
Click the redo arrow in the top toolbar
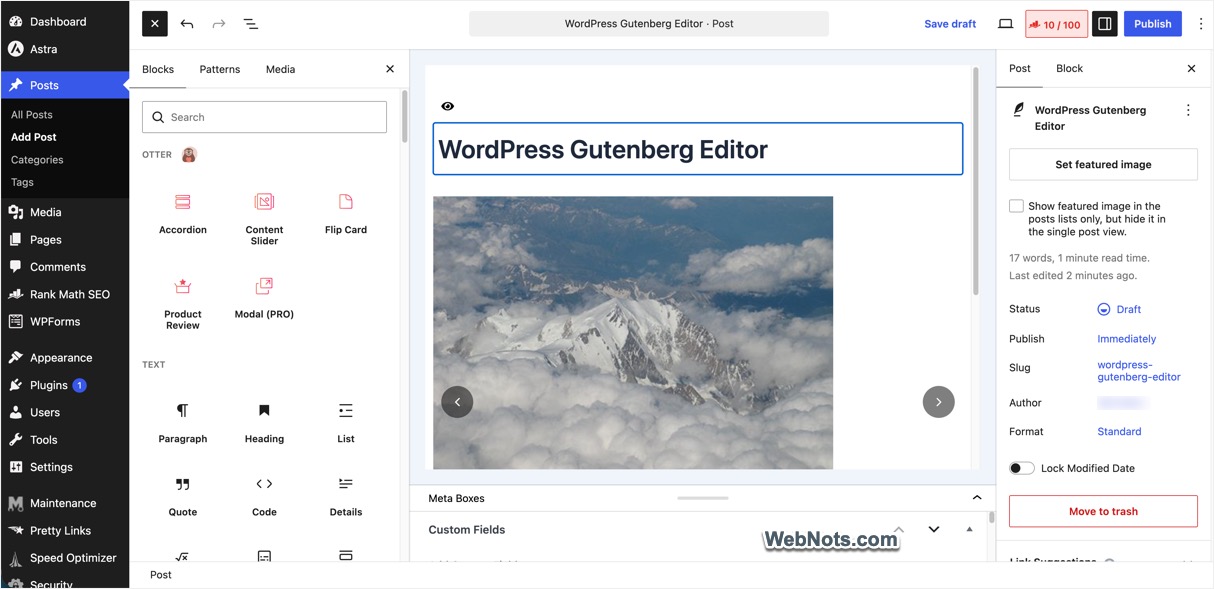point(219,24)
